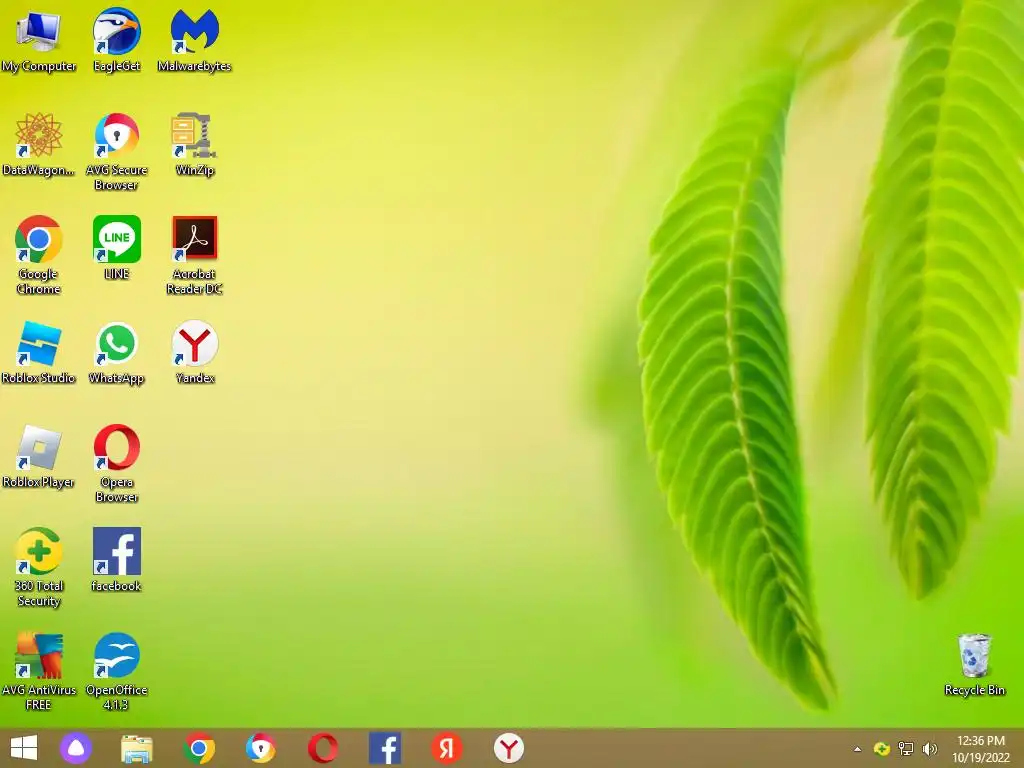Open the volume speaker tray icon

coord(929,748)
